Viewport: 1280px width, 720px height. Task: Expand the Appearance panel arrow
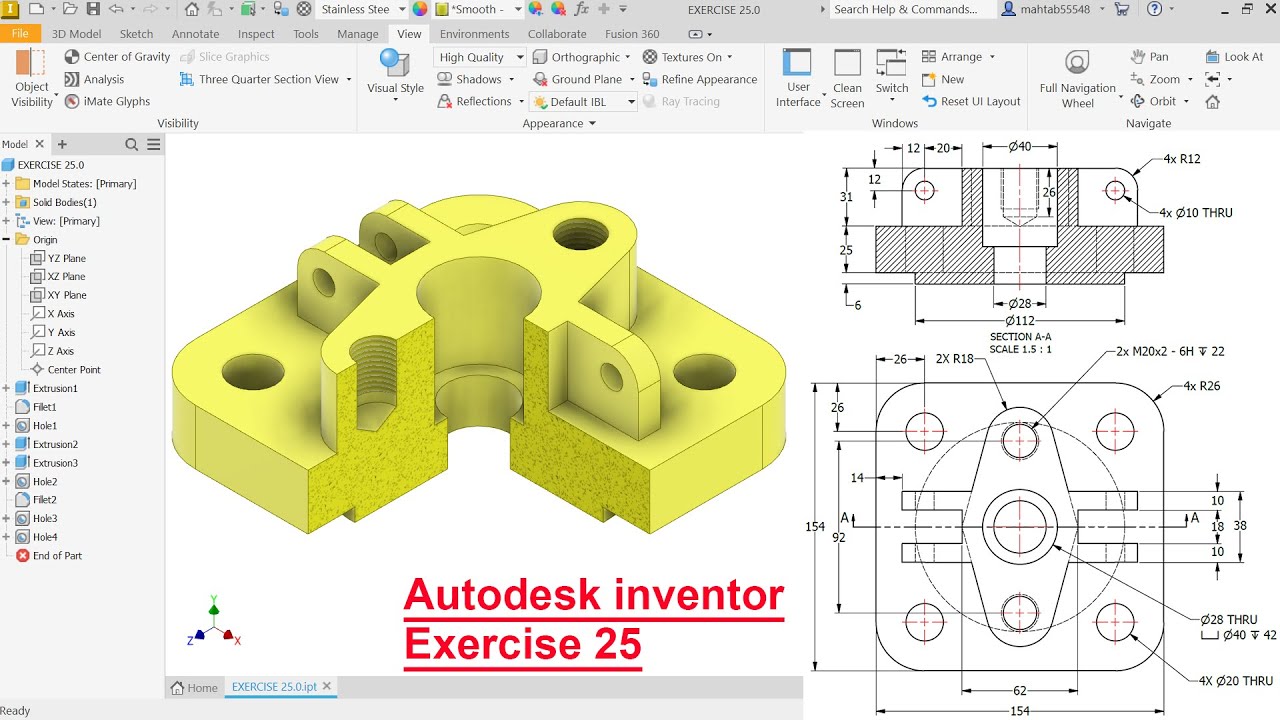(592, 124)
